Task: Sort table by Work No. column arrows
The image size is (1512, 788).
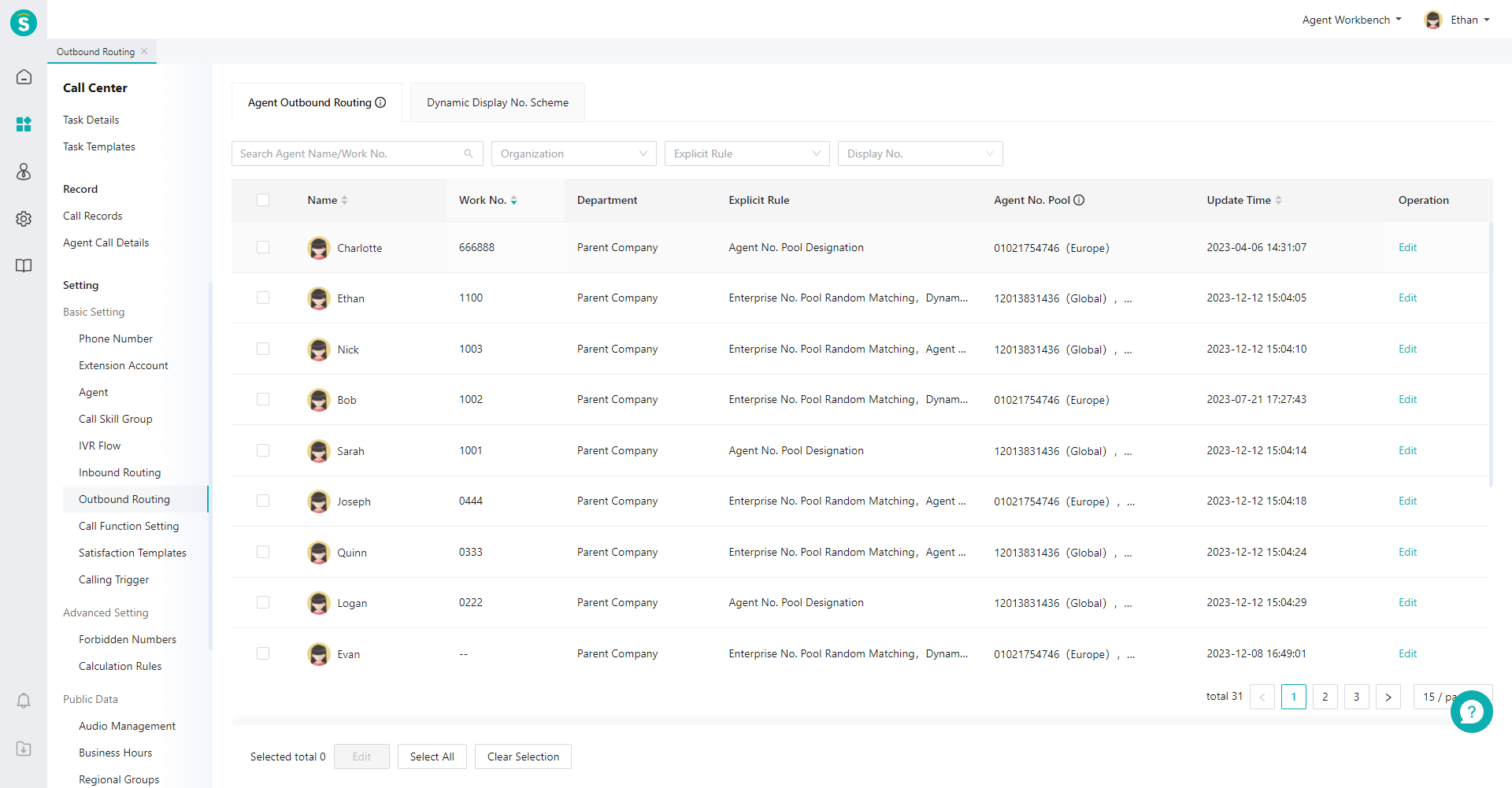Action: (x=513, y=200)
